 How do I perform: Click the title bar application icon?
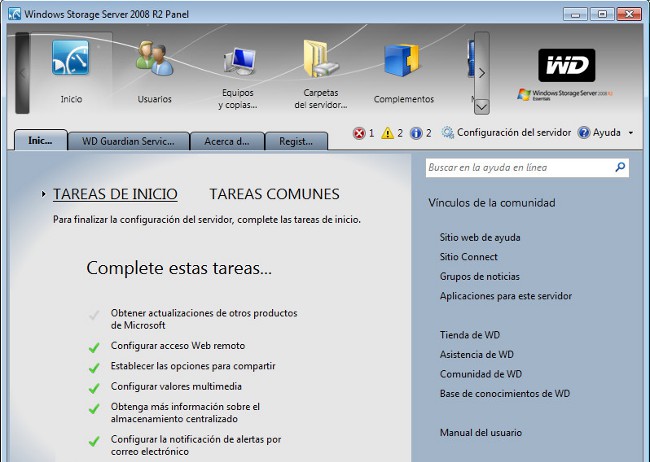[x=15, y=14]
